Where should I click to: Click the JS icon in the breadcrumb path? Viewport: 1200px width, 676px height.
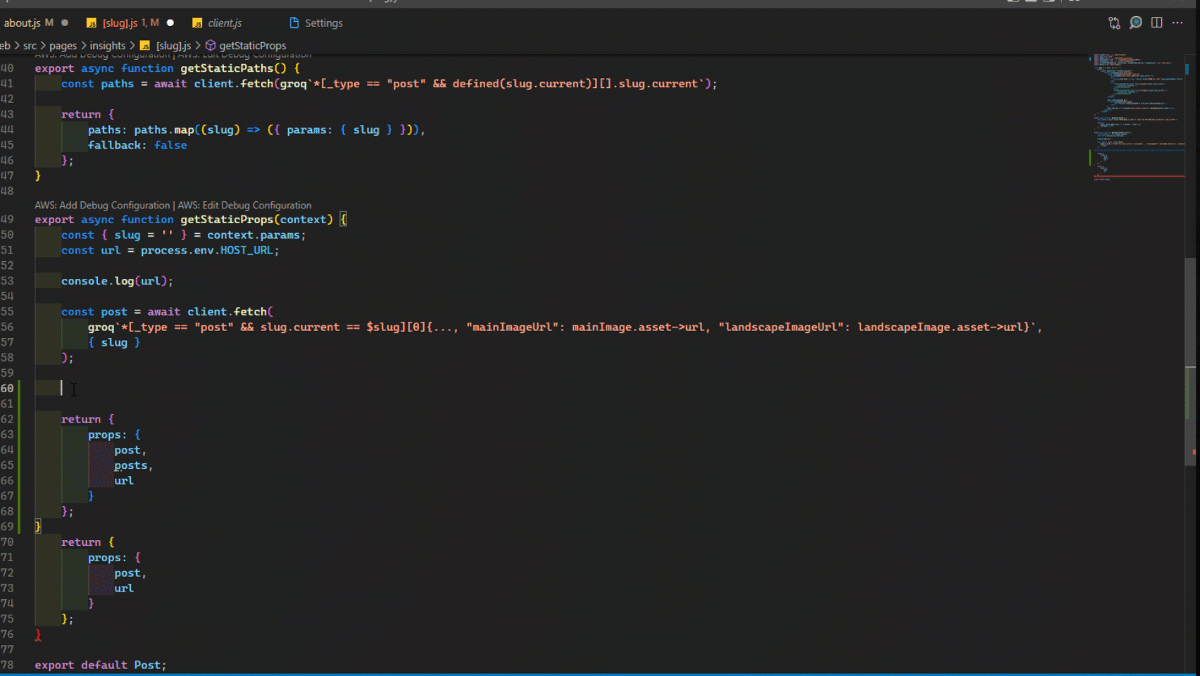click(145, 45)
